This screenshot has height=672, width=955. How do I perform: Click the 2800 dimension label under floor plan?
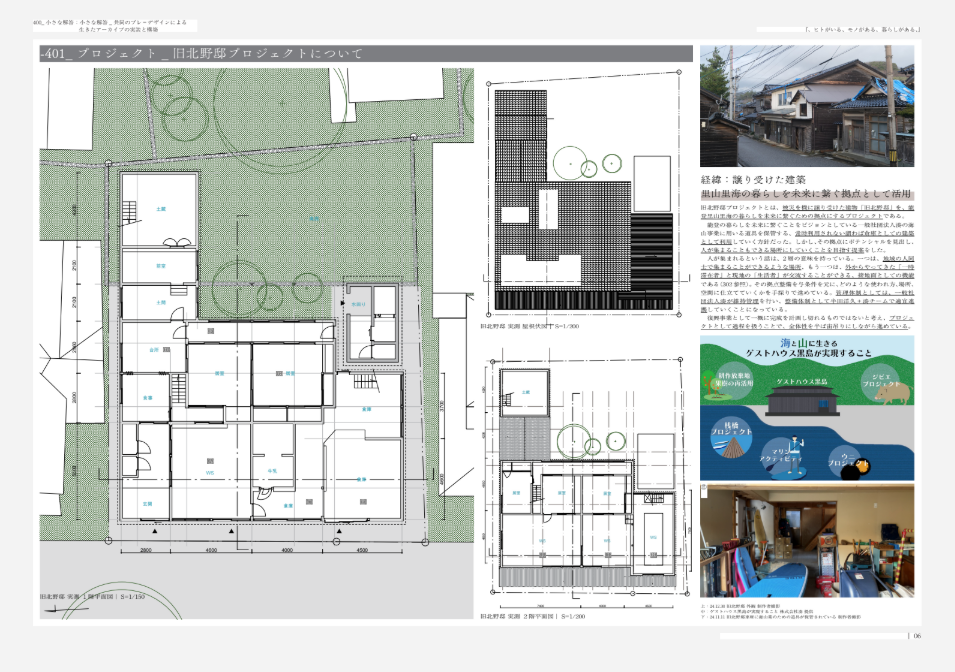145,550
